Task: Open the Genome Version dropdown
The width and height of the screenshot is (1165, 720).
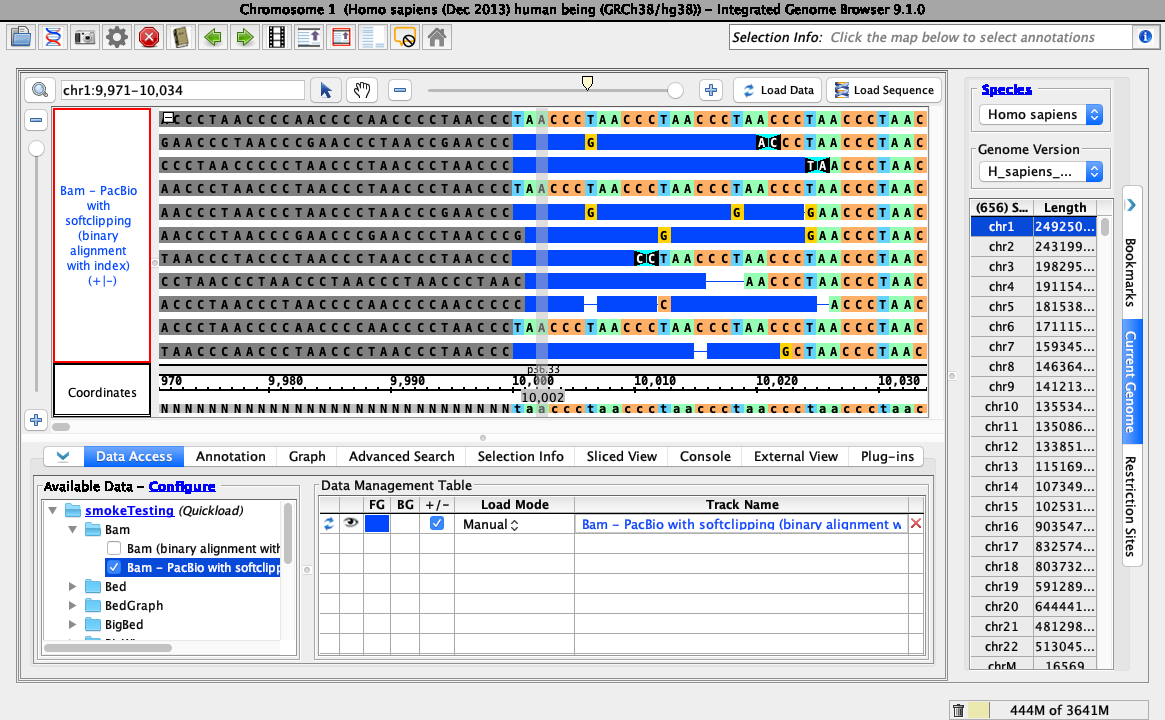Action: pyautogui.click(x=1040, y=172)
